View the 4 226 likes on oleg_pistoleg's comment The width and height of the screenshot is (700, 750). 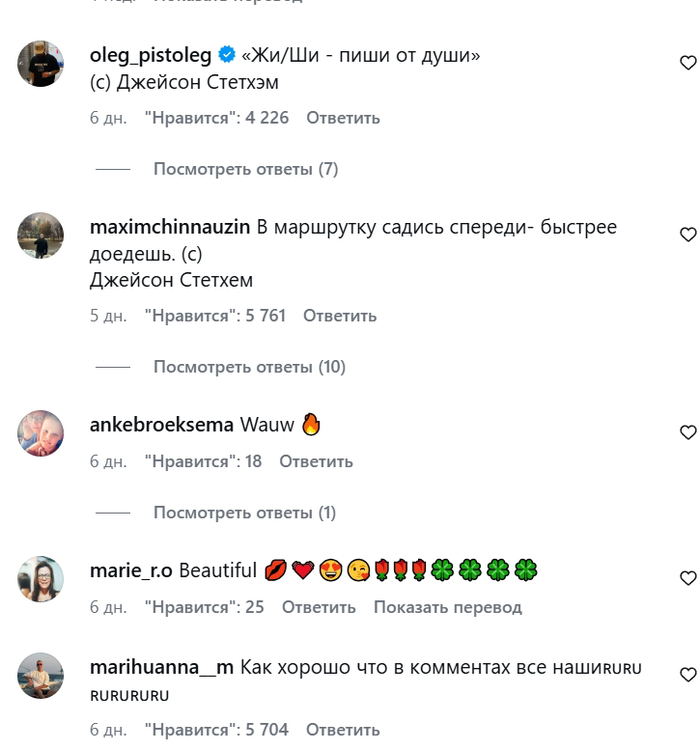click(217, 118)
